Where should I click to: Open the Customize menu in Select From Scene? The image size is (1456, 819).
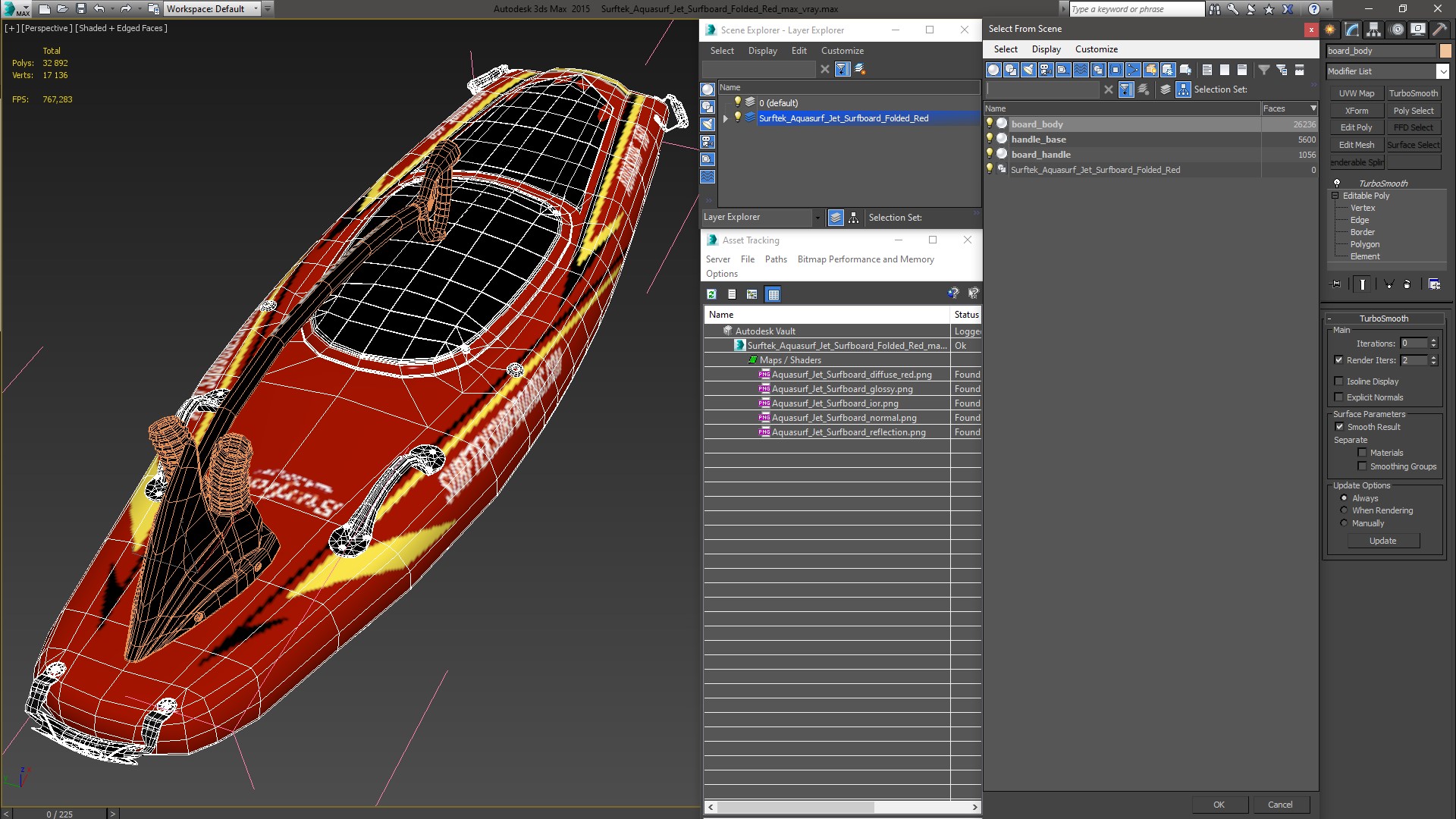pyautogui.click(x=1097, y=49)
